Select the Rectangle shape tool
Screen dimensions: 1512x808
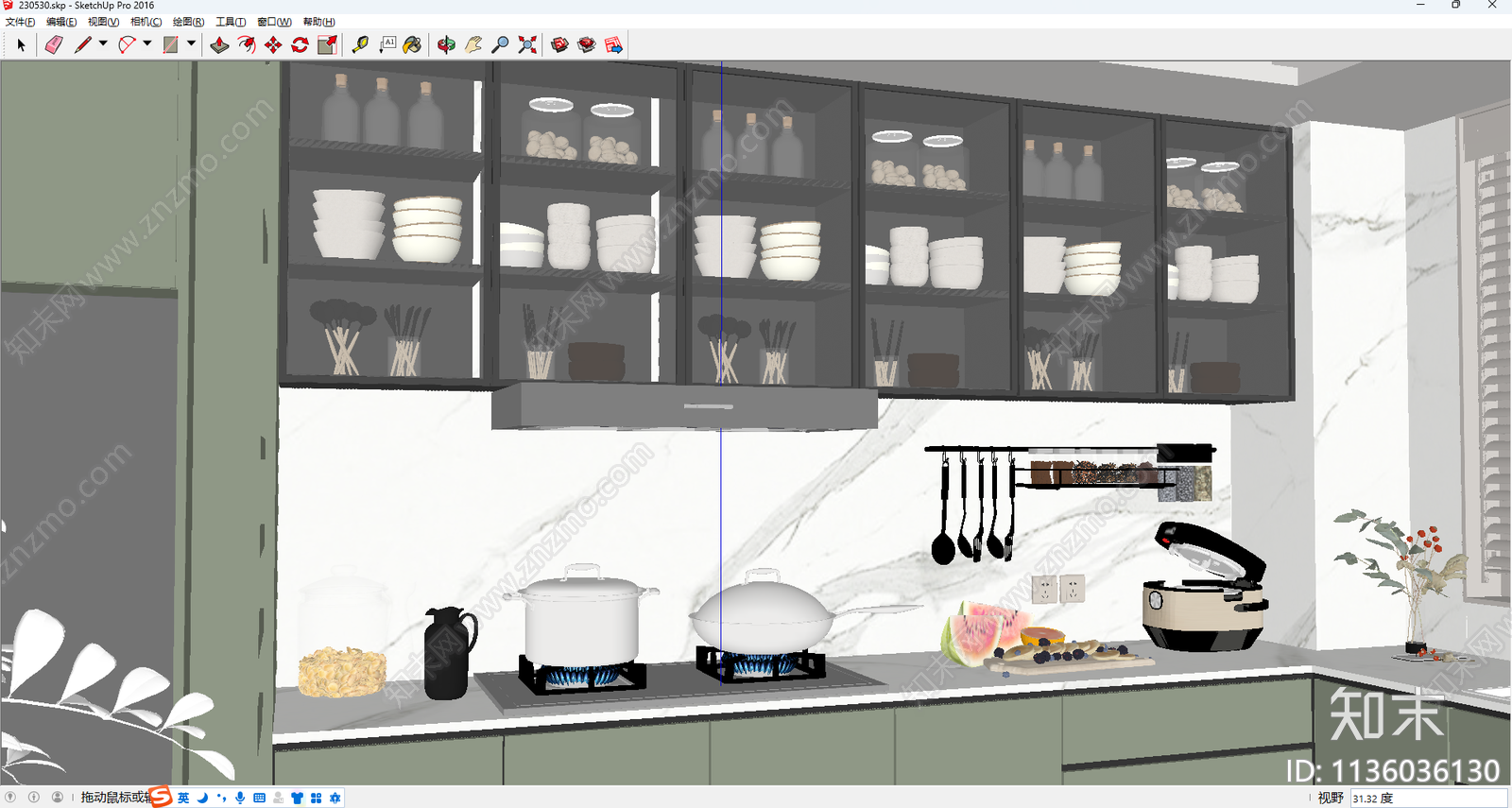pos(171,44)
